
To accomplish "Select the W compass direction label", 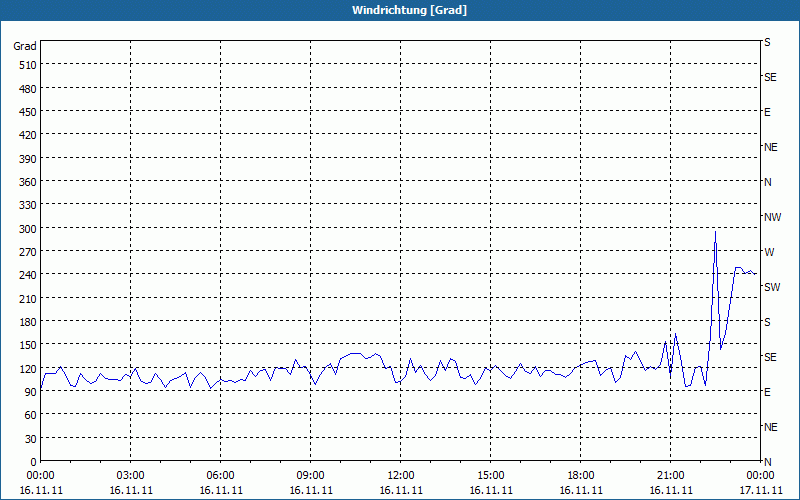I will click(x=769, y=252).
